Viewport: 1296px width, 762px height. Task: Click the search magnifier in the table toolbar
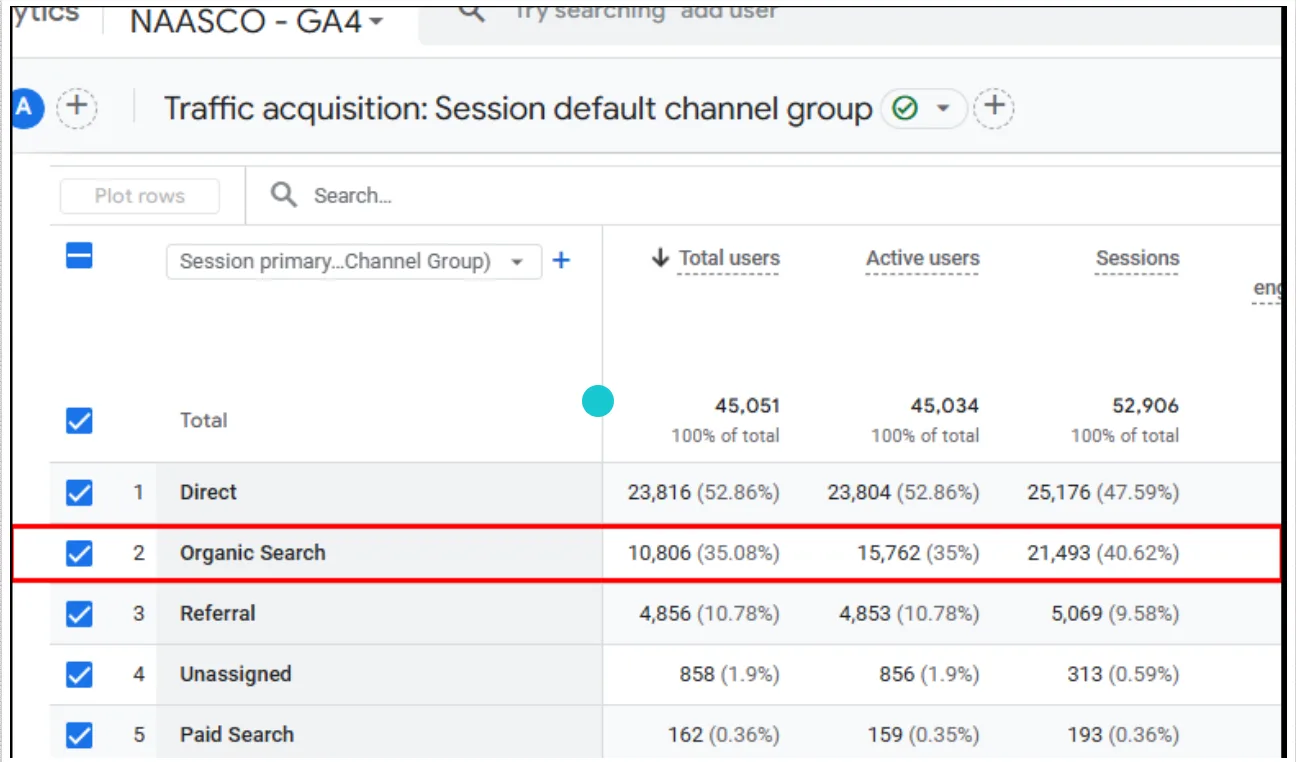click(283, 195)
